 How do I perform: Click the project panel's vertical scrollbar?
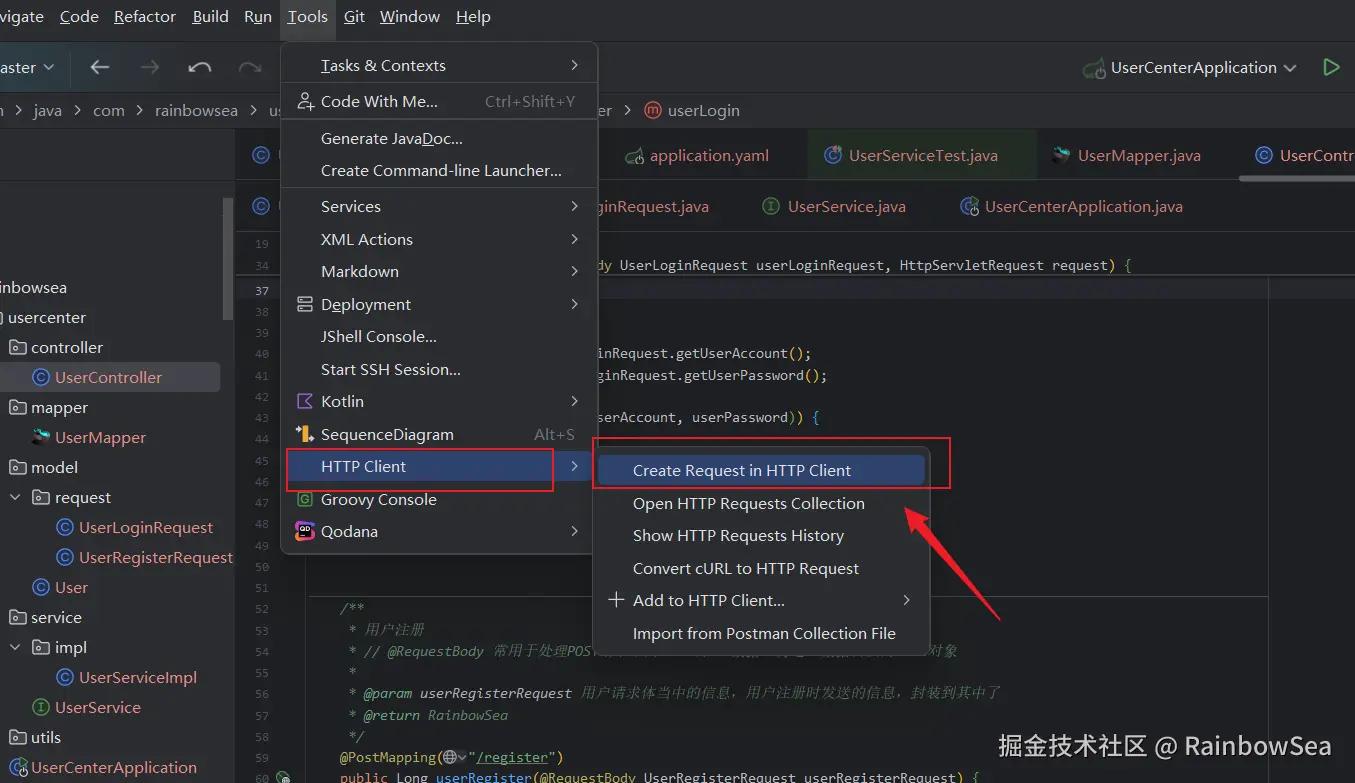point(229,260)
